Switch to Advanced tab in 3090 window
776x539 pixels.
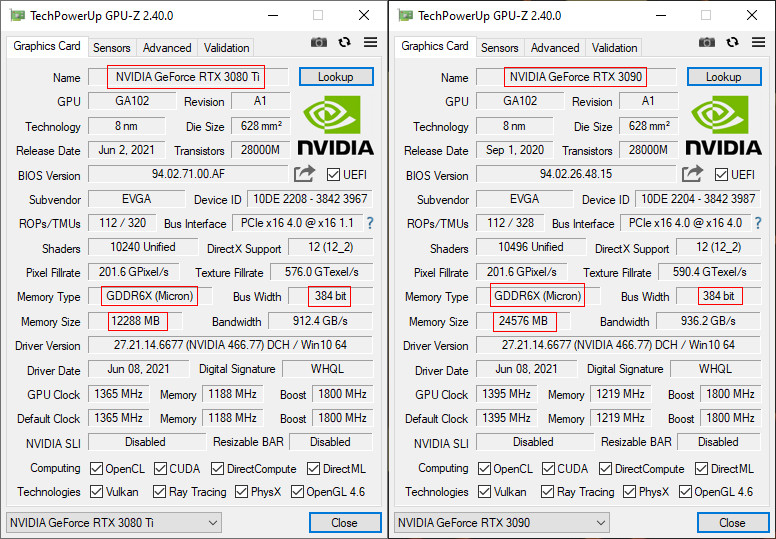click(555, 48)
